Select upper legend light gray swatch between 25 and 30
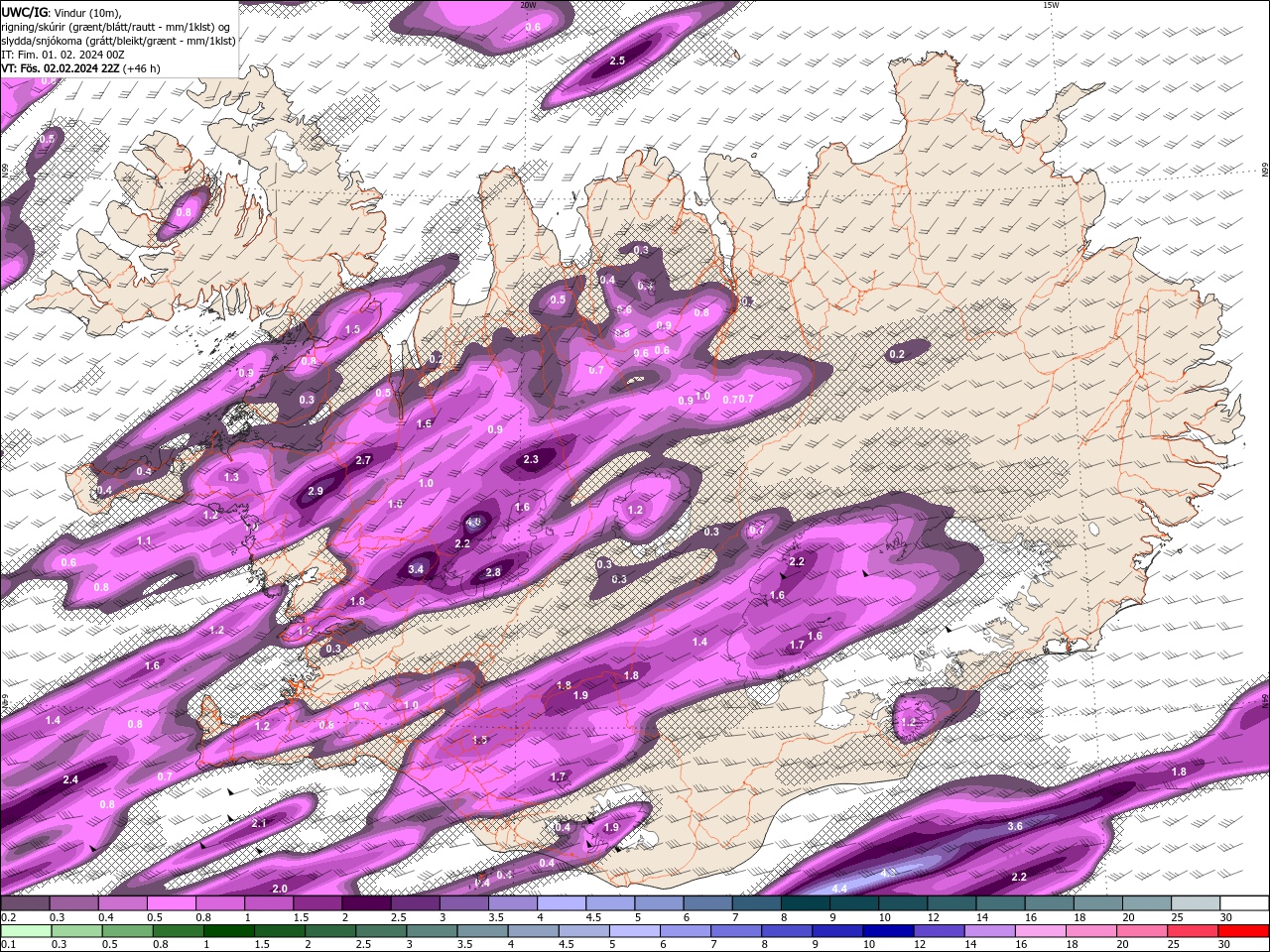Screen dimensions: 1270x952 (x=1195, y=903)
